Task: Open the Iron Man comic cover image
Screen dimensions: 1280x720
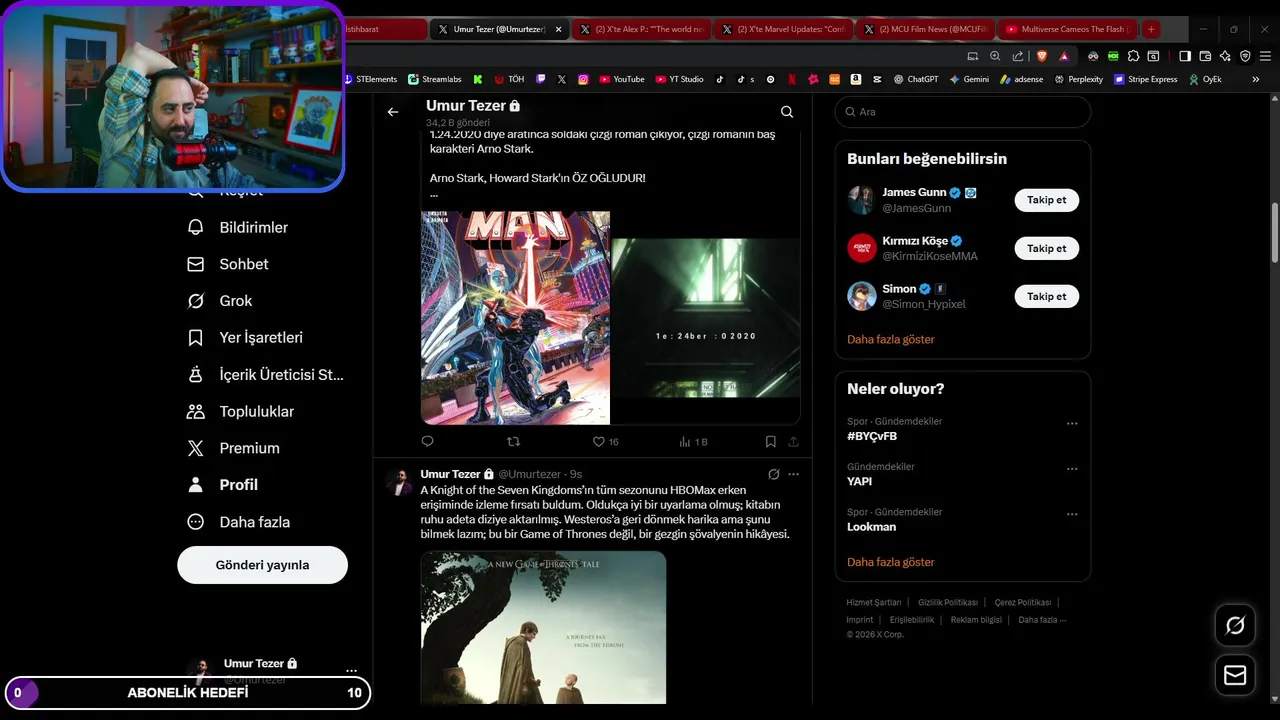Action: 515,318
